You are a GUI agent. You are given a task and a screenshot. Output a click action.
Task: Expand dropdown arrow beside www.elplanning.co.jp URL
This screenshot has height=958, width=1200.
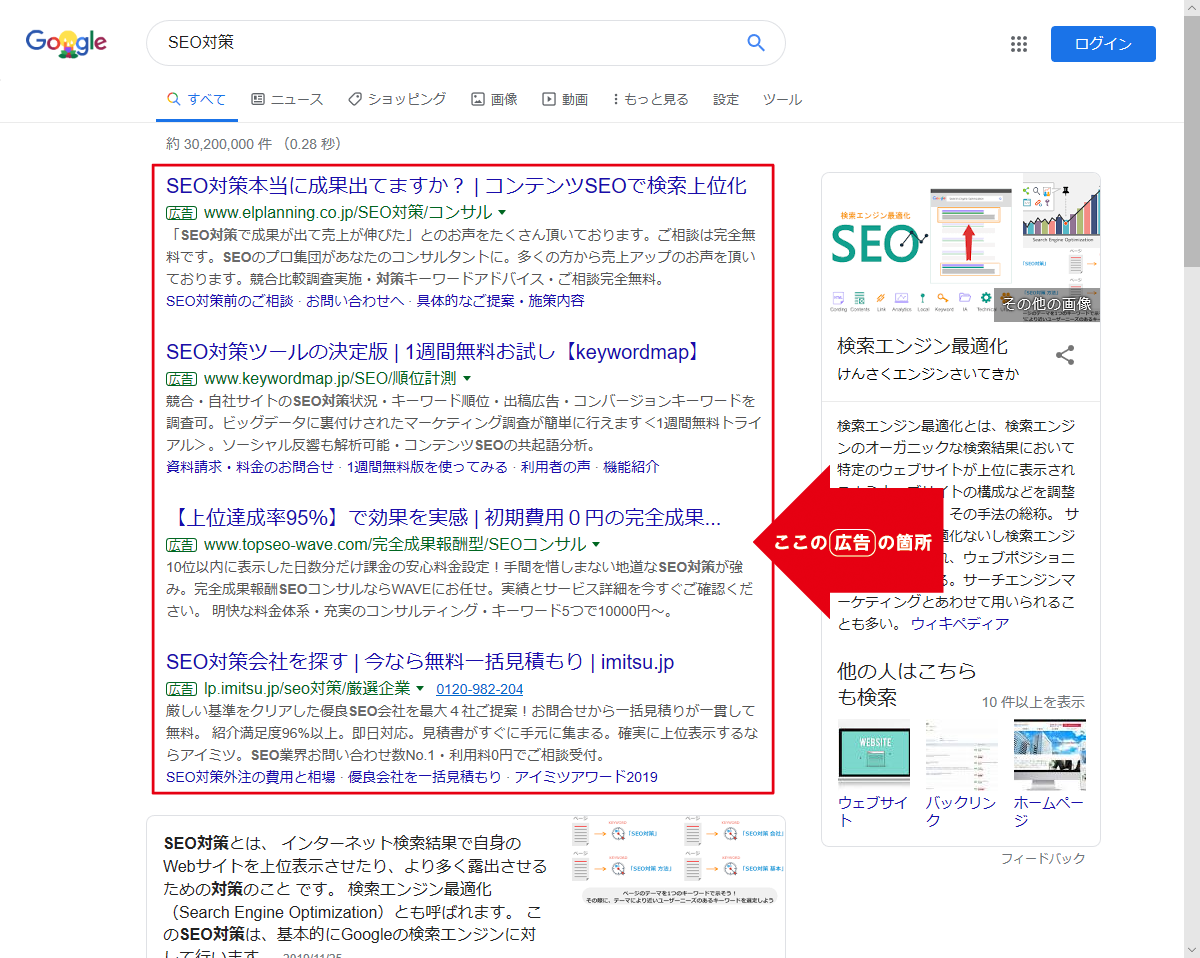point(502,213)
